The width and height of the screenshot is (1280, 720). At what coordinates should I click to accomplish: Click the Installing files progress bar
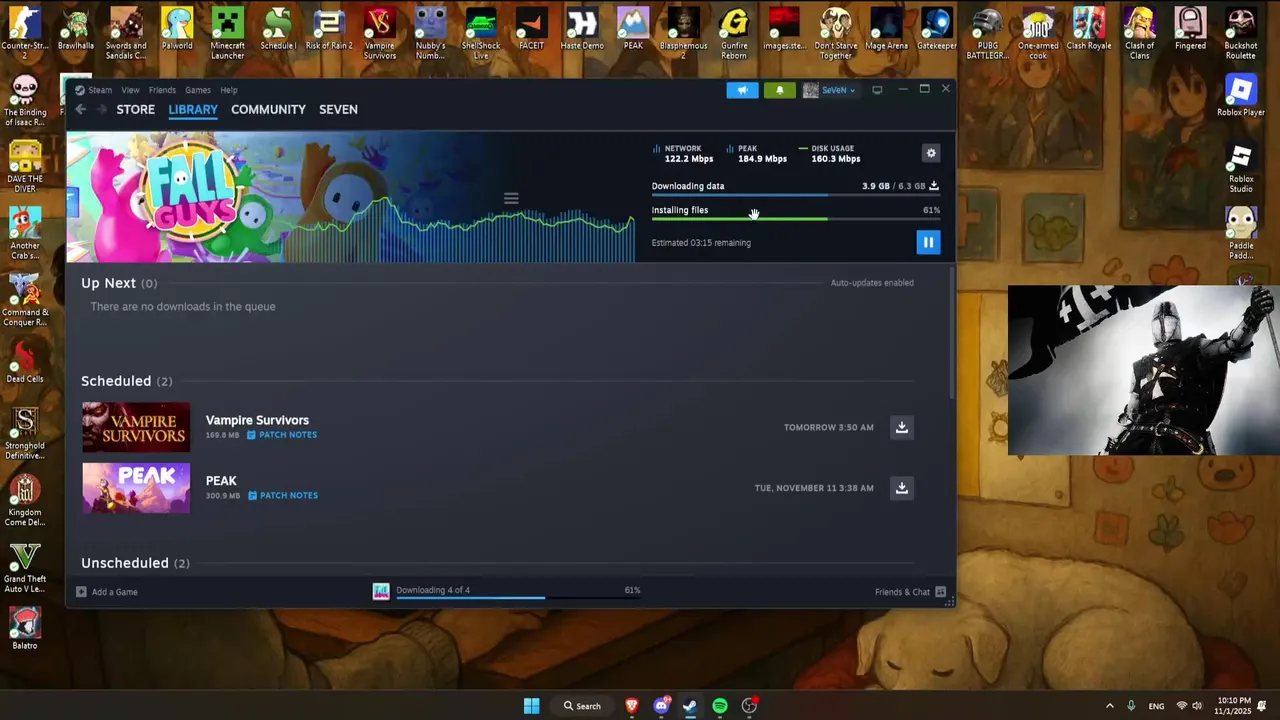[x=795, y=219]
